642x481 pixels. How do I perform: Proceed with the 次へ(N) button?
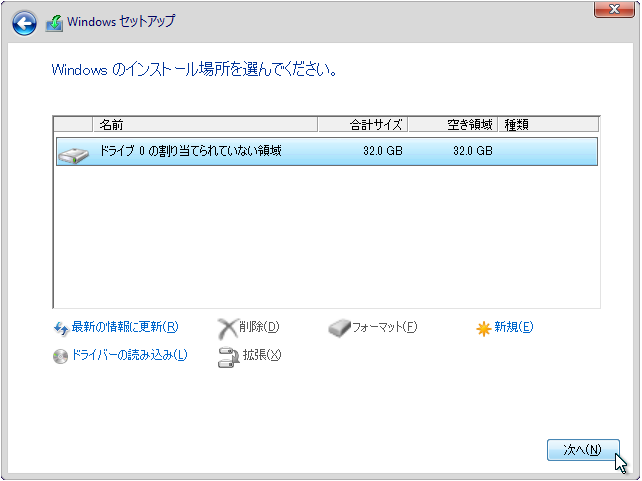pos(583,450)
